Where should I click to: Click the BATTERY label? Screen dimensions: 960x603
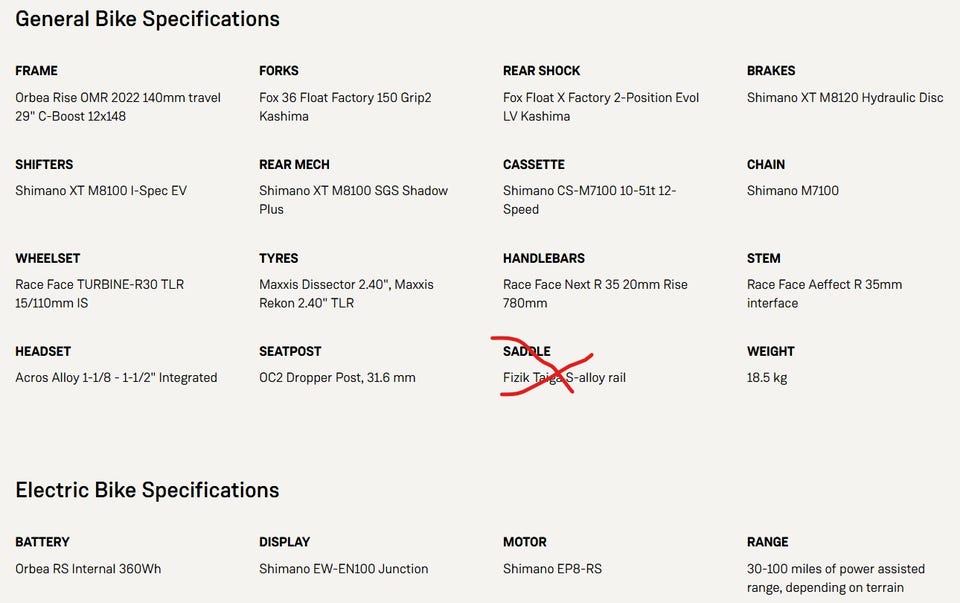pos(42,542)
